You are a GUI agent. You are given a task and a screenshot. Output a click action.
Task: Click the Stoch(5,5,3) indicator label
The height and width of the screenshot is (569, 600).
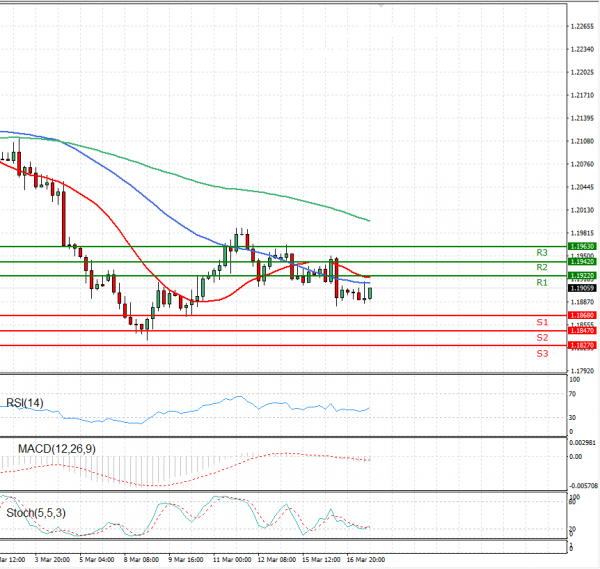36,513
